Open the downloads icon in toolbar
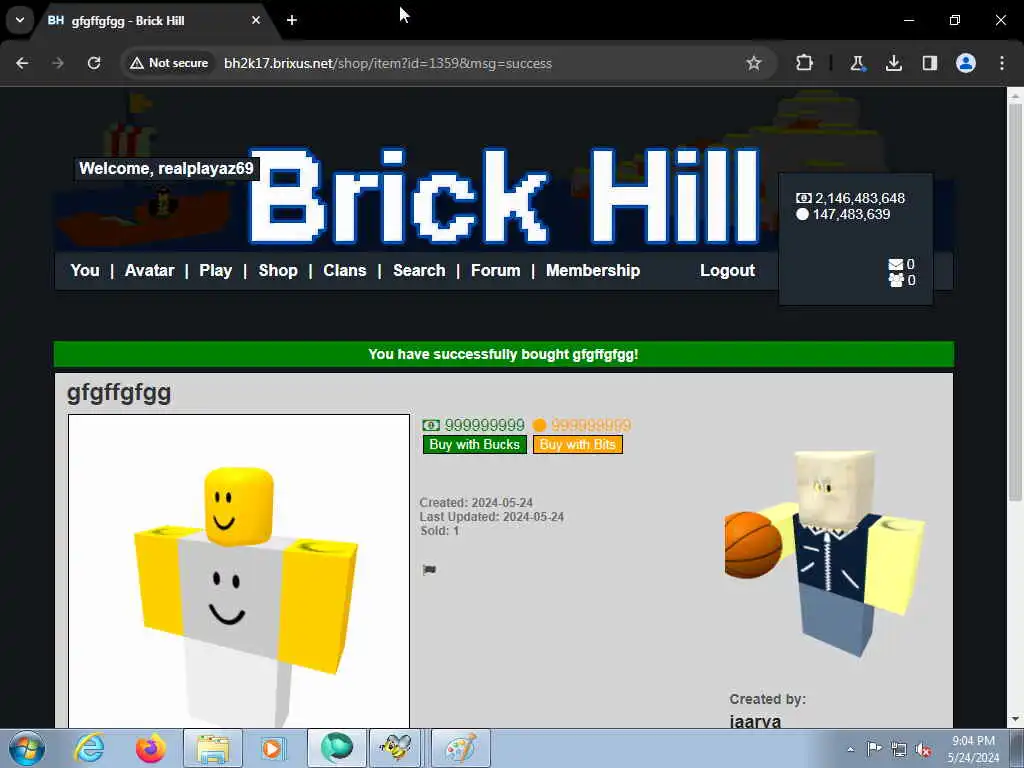Screen dimensions: 1024x768 pyautogui.click(x=893, y=63)
